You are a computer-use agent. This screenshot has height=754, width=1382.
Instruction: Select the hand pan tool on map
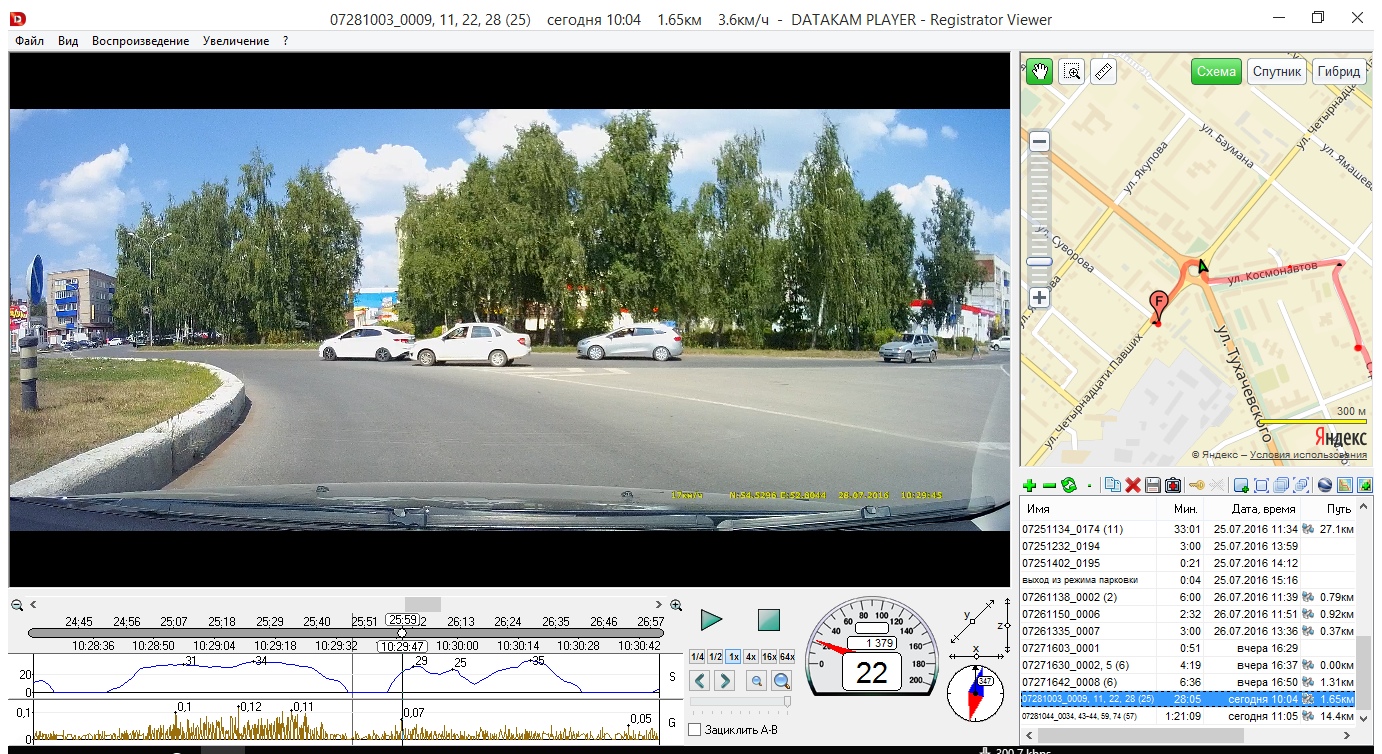point(1040,72)
